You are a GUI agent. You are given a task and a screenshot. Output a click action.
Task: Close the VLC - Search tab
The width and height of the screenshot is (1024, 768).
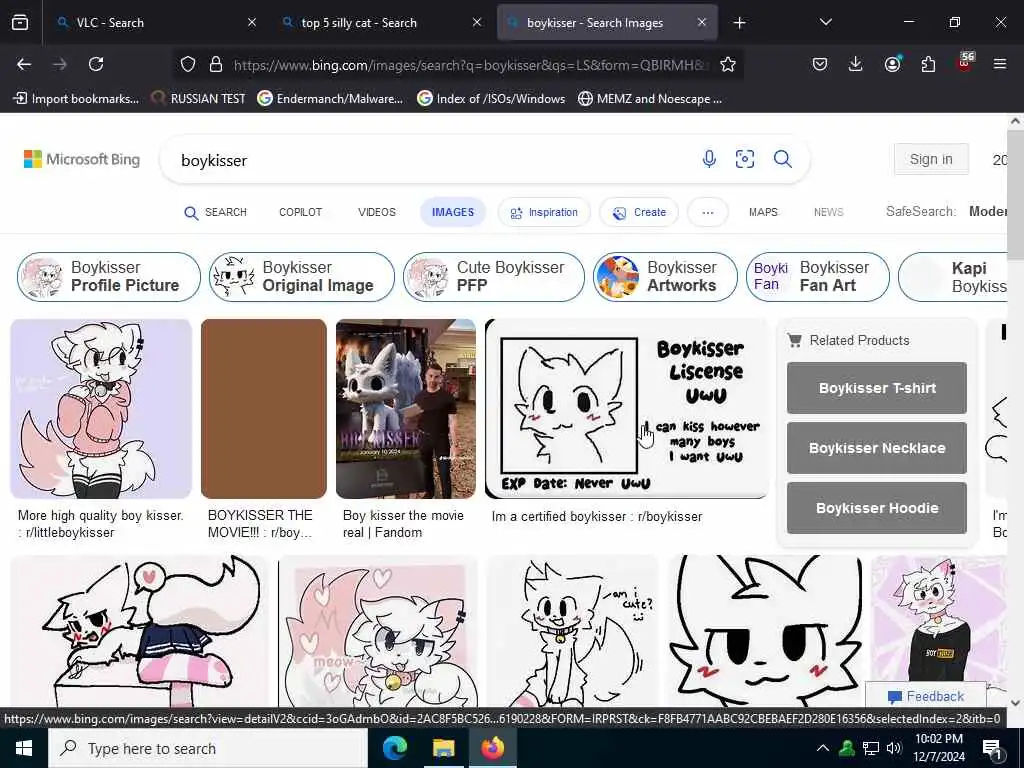[x=252, y=22]
